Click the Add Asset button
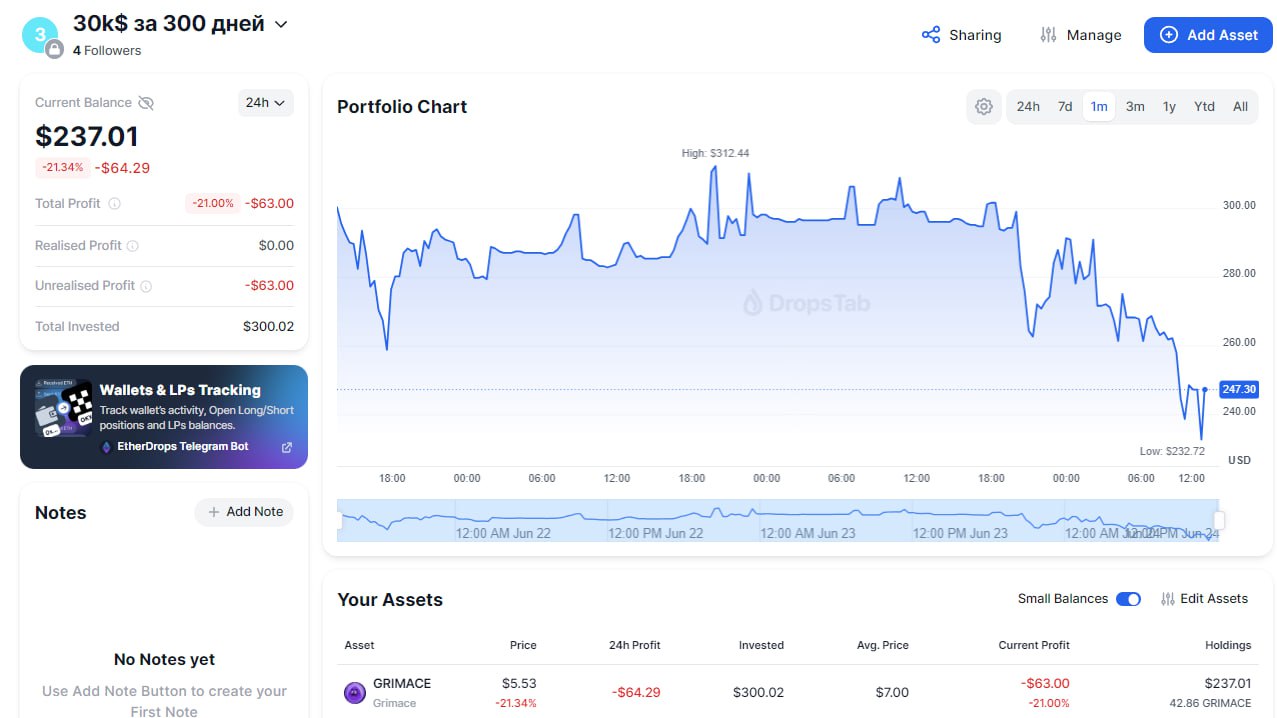This screenshot has height=718, width=1277. click(x=1208, y=35)
